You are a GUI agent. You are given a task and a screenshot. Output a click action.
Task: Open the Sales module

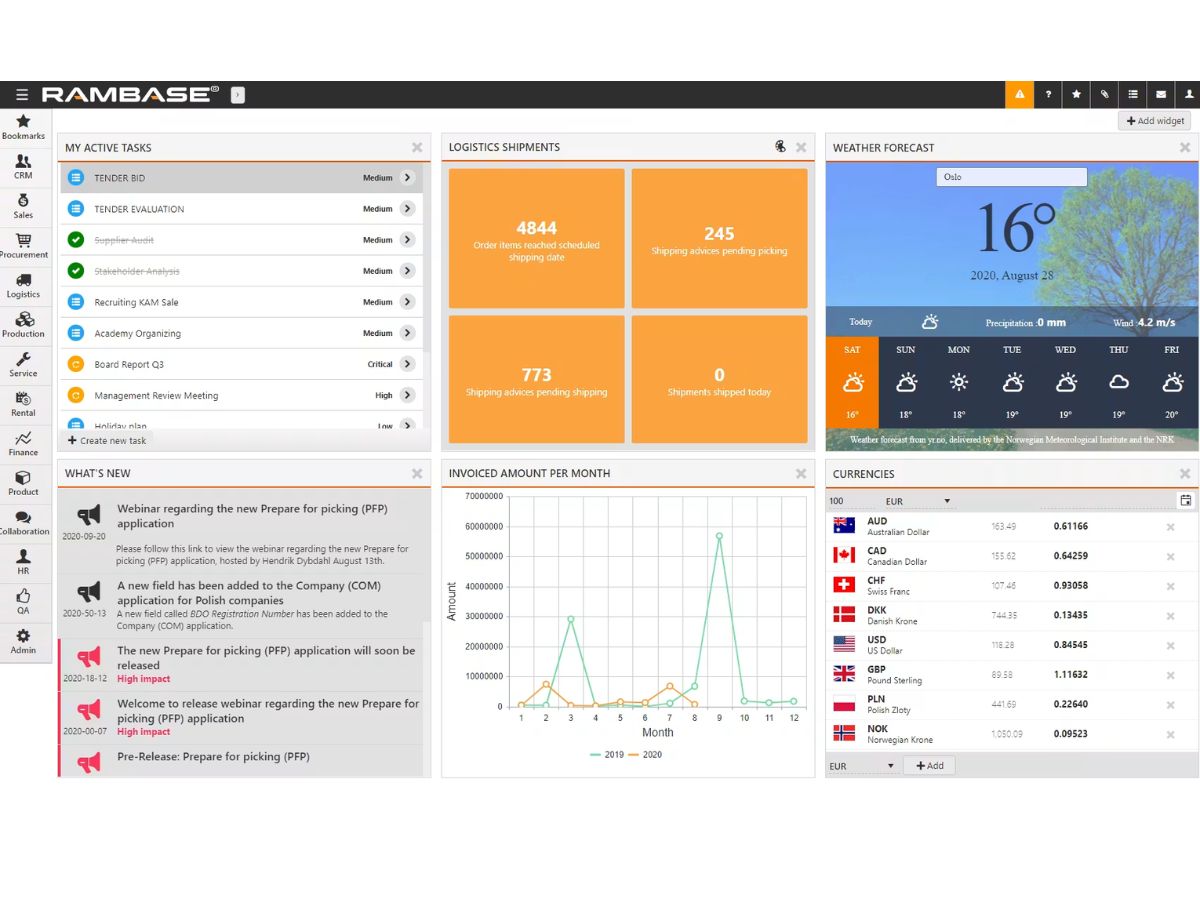(23, 206)
